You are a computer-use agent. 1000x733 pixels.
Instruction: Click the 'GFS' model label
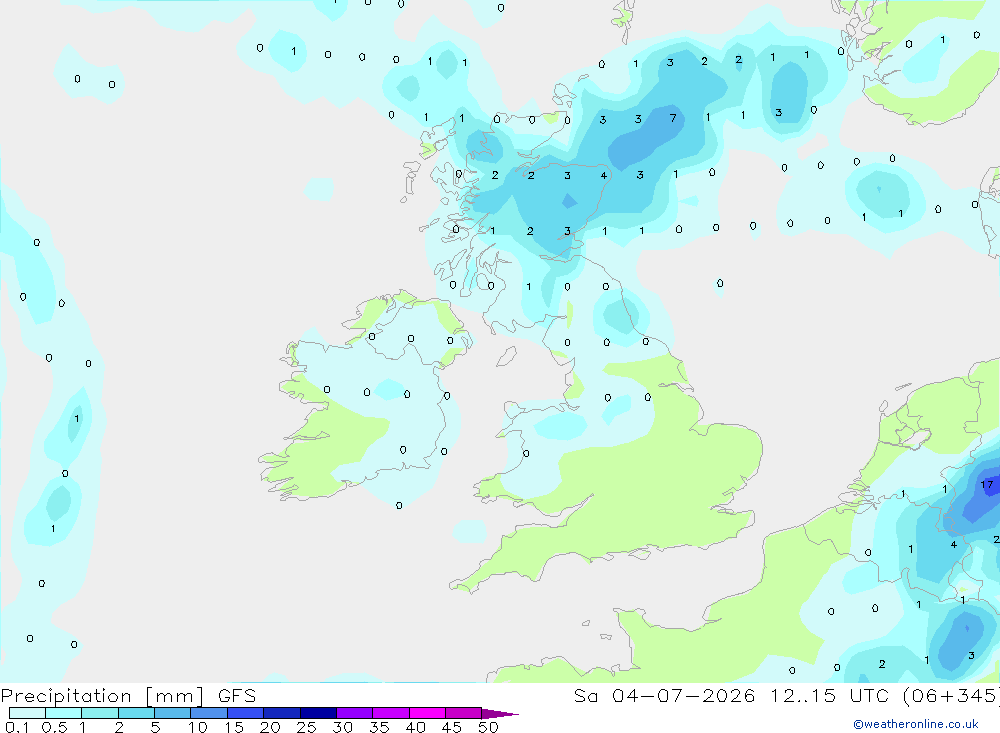(237, 695)
